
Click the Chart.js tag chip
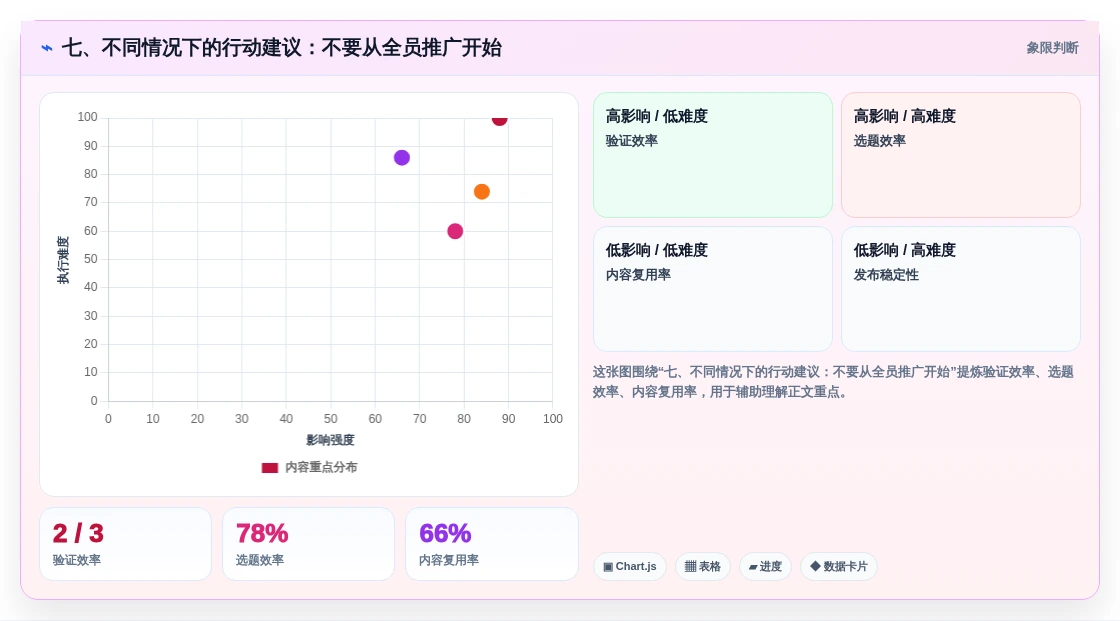tap(630, 567)
